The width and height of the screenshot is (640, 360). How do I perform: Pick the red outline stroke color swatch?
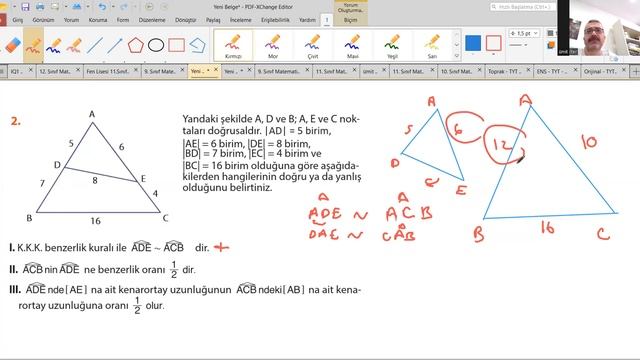click(493, 43)
